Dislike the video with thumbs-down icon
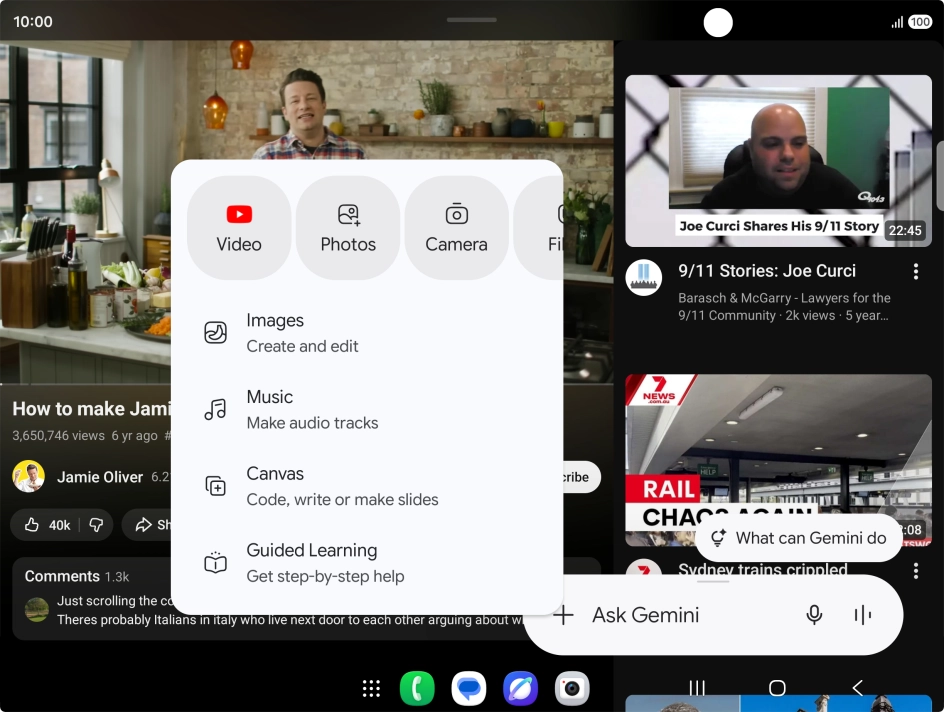The height and width of the screenshot is (712, 944). [96, 525]
